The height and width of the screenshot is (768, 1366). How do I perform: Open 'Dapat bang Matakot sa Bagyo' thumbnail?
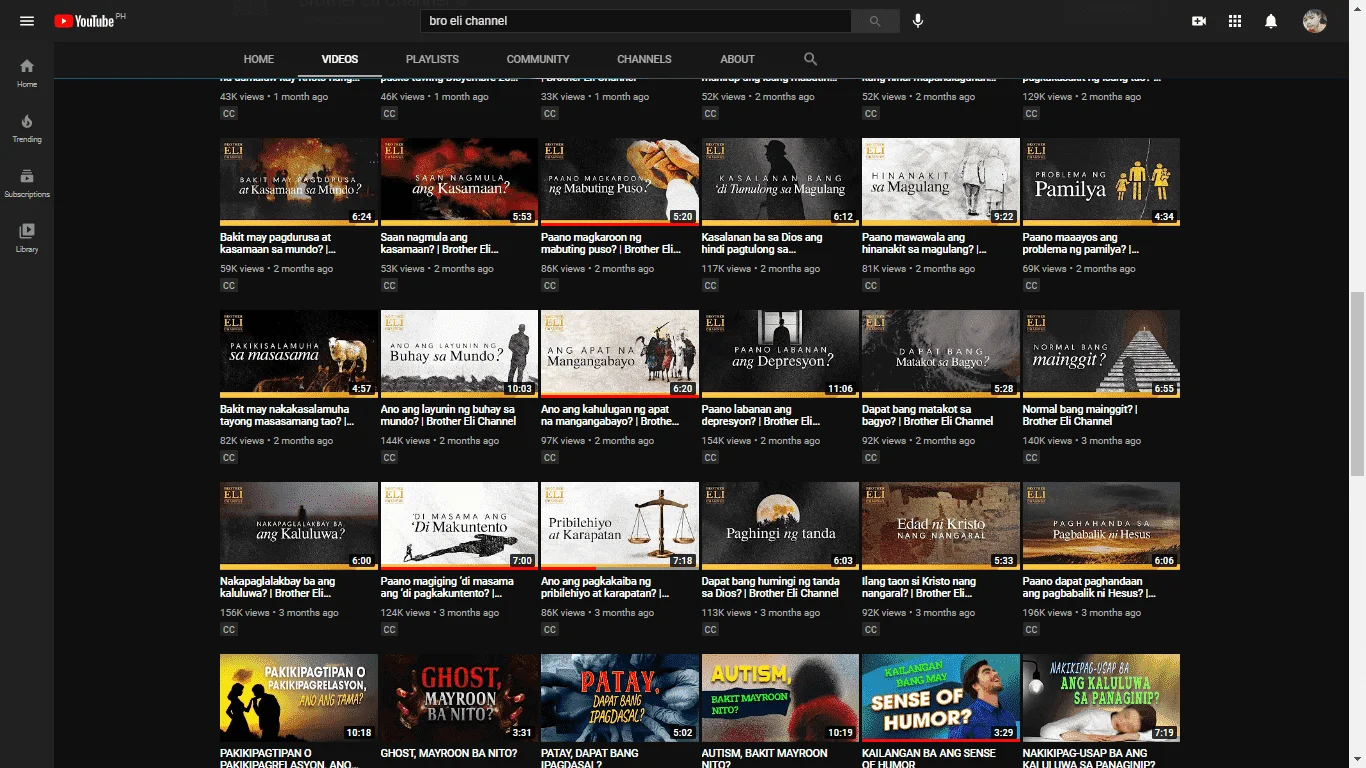[941, 354]
